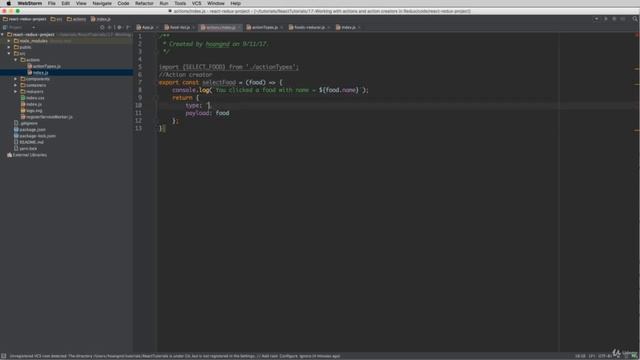
Task: Open Project panel settings gear
Action: 119,27
